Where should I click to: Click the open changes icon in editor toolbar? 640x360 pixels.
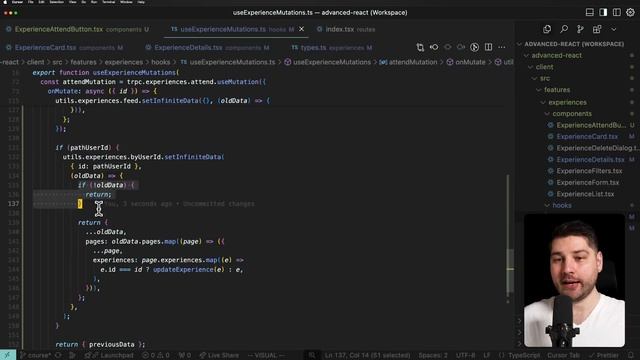pyautogui.click(x=420, y=47)
